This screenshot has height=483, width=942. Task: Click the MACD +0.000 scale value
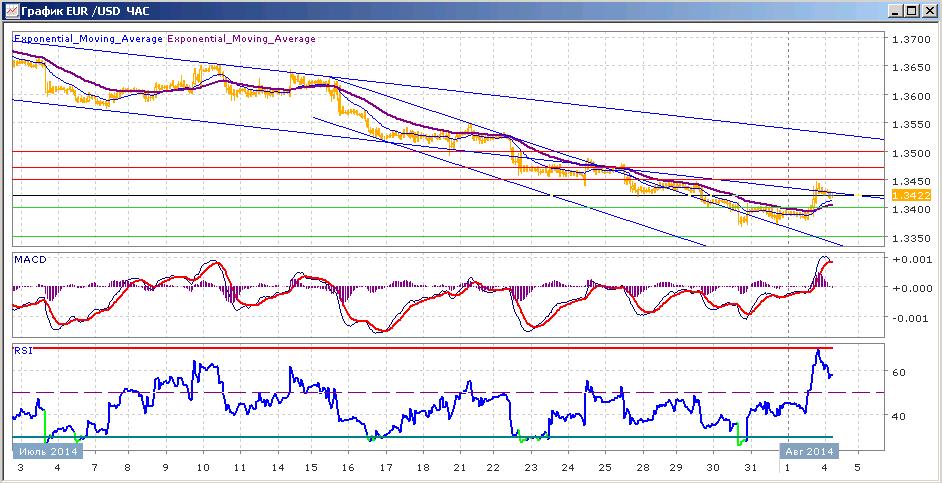coord(913,289)
